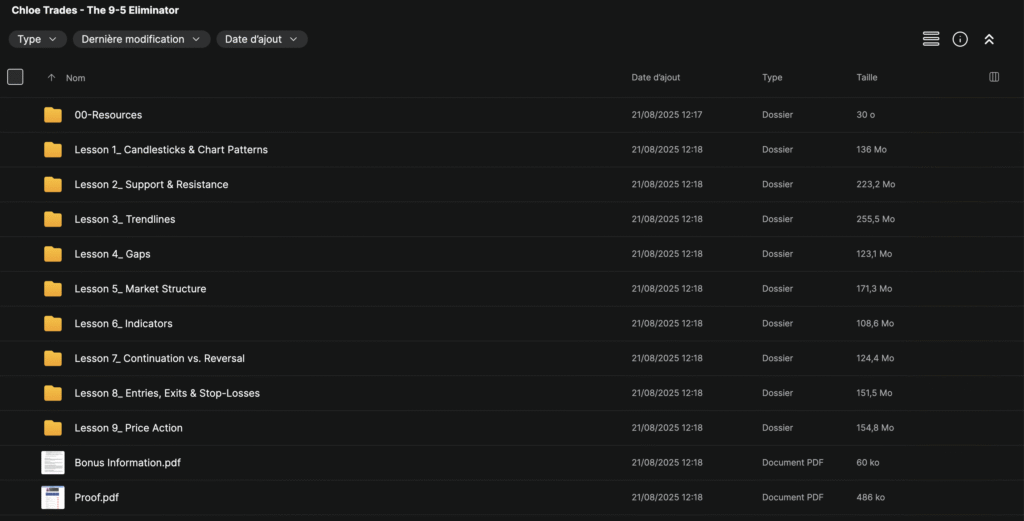Open the column settings icon
Viewport: 1024px width, 521px height.
point(994,77)
